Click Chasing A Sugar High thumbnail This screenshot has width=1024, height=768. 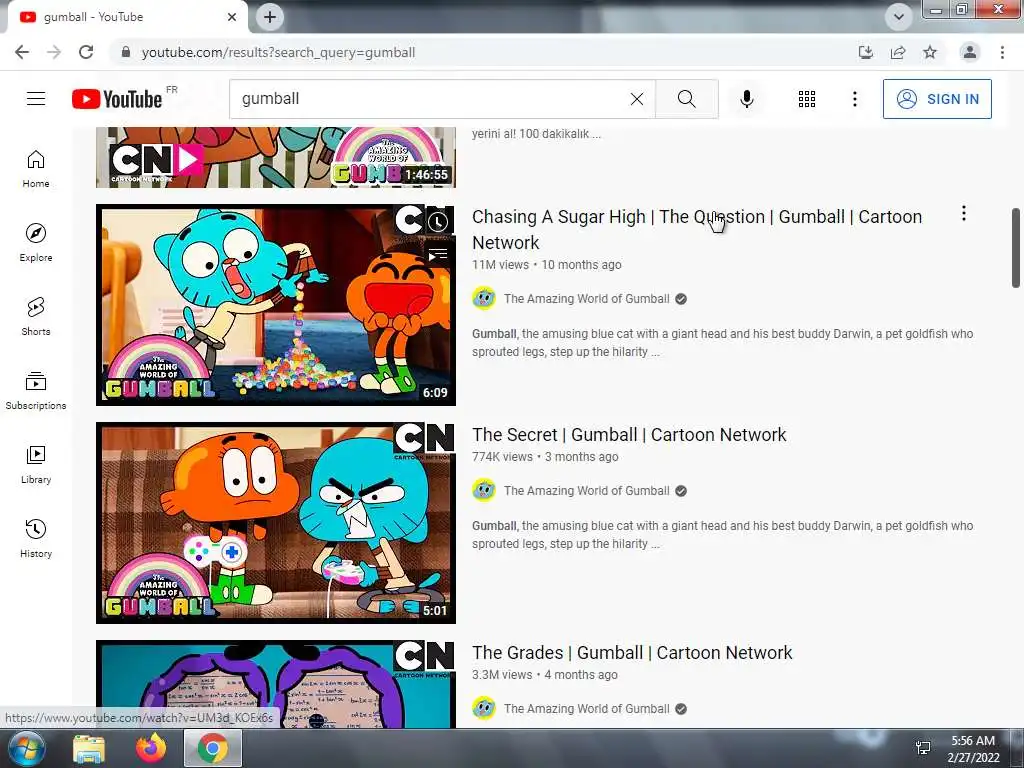(x=276, y=305)
